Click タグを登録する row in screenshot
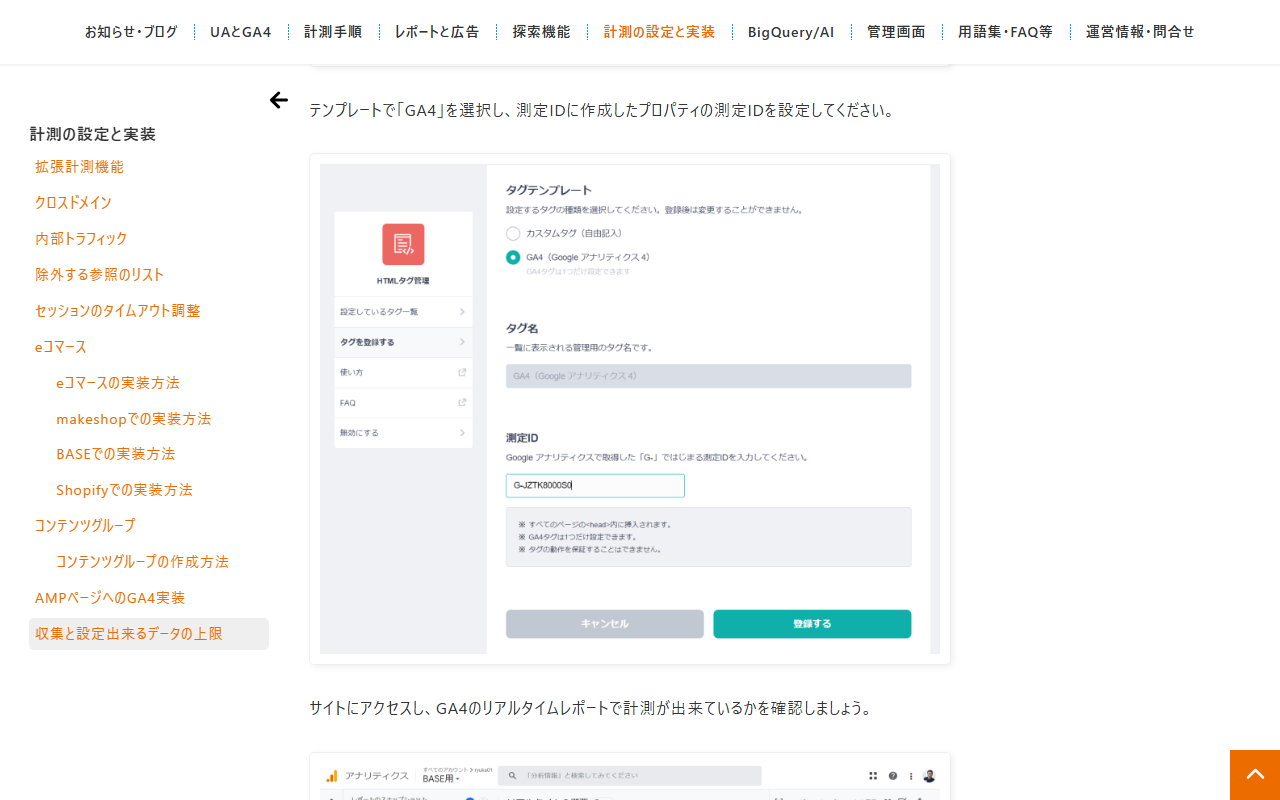 (x=403, y=342)
